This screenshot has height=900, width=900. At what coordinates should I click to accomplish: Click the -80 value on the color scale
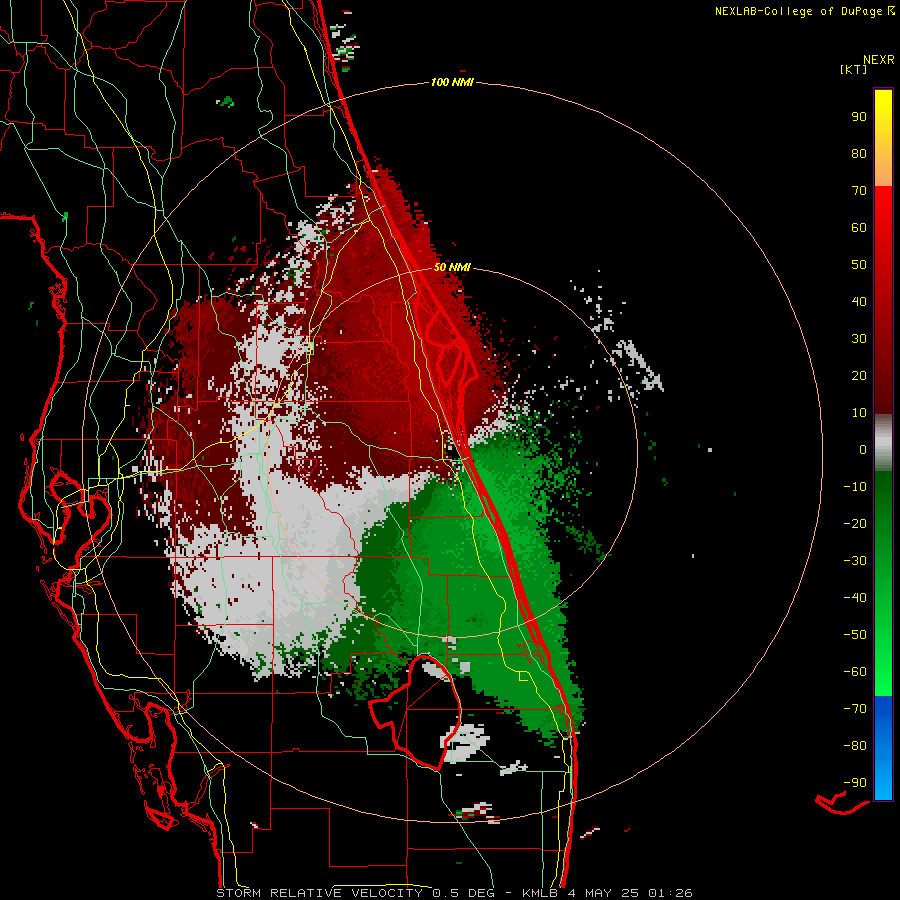click(x=855, y=746)
